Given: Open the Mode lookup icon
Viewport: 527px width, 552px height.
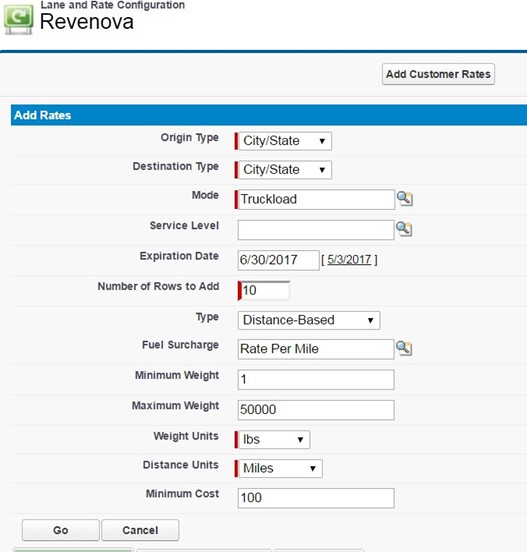Looking at the screenshot, I should point(404,199).
